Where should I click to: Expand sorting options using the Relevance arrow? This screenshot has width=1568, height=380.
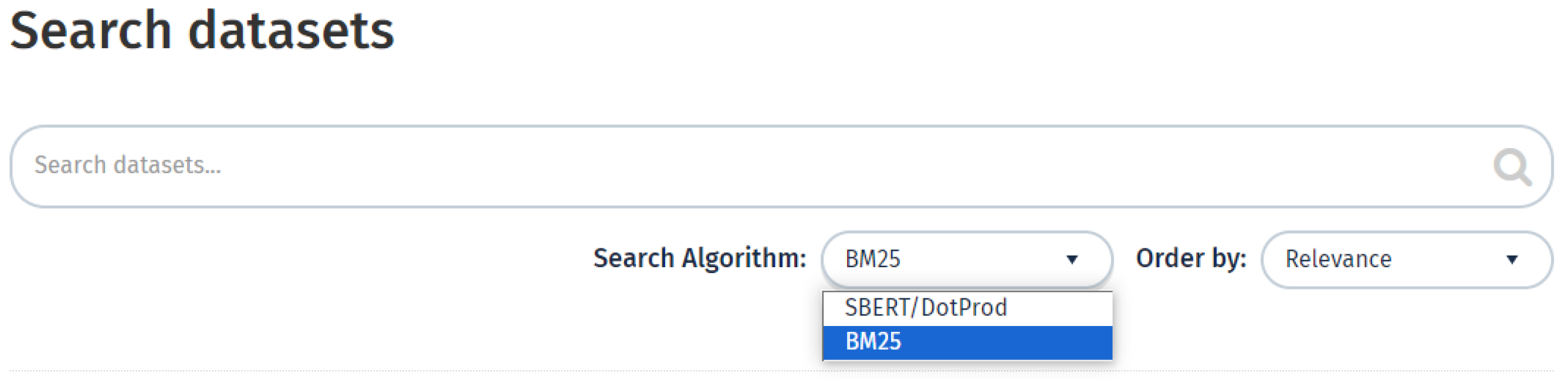(x=1511, y=260)
